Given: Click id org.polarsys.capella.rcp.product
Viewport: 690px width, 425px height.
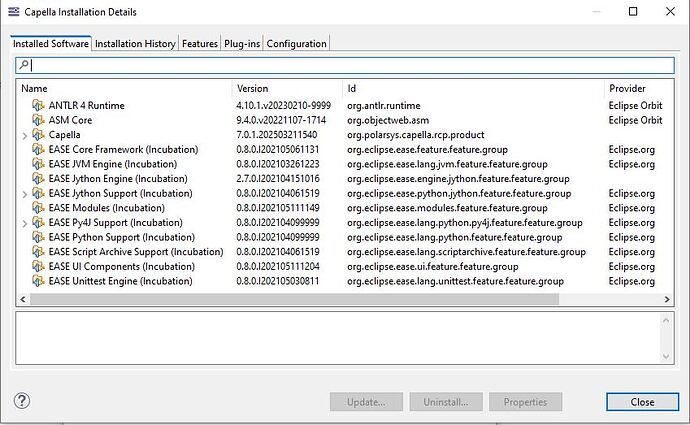Looking at the screenshot, I should 415,135.
